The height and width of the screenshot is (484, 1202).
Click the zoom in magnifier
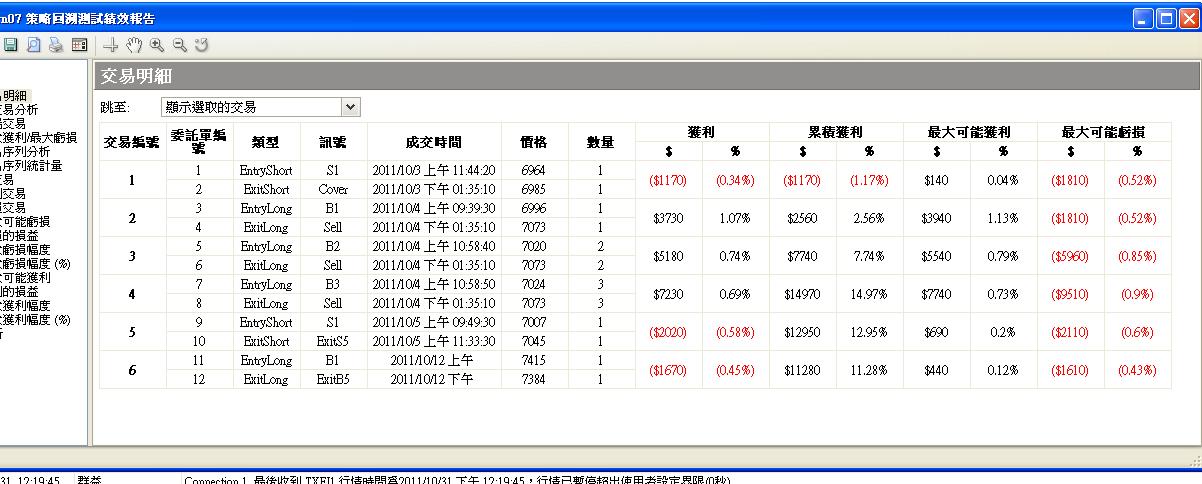click(x=157, y=45)
